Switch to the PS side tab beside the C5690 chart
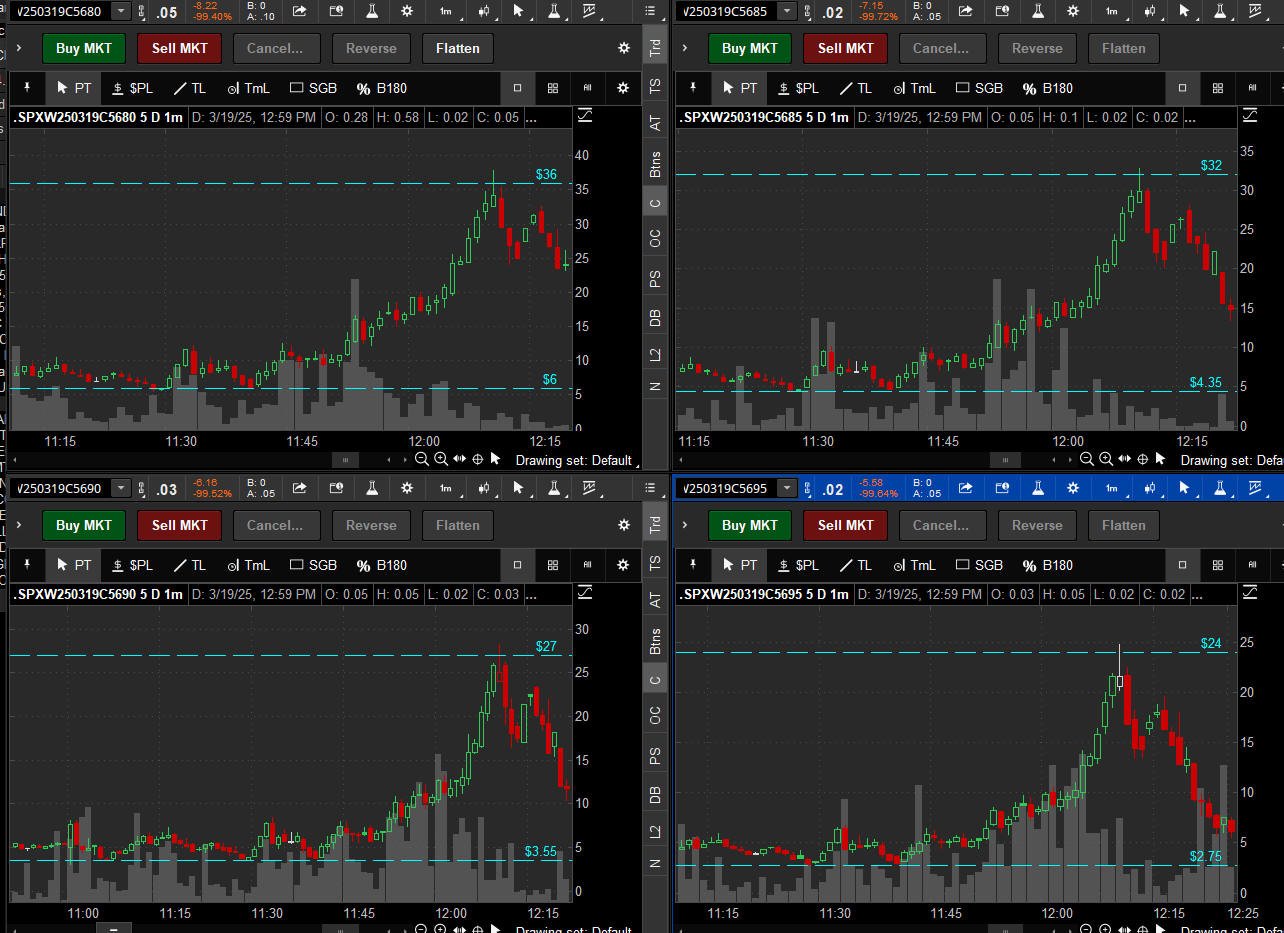Screen dimensions: 1284x933 pos(655,757)
